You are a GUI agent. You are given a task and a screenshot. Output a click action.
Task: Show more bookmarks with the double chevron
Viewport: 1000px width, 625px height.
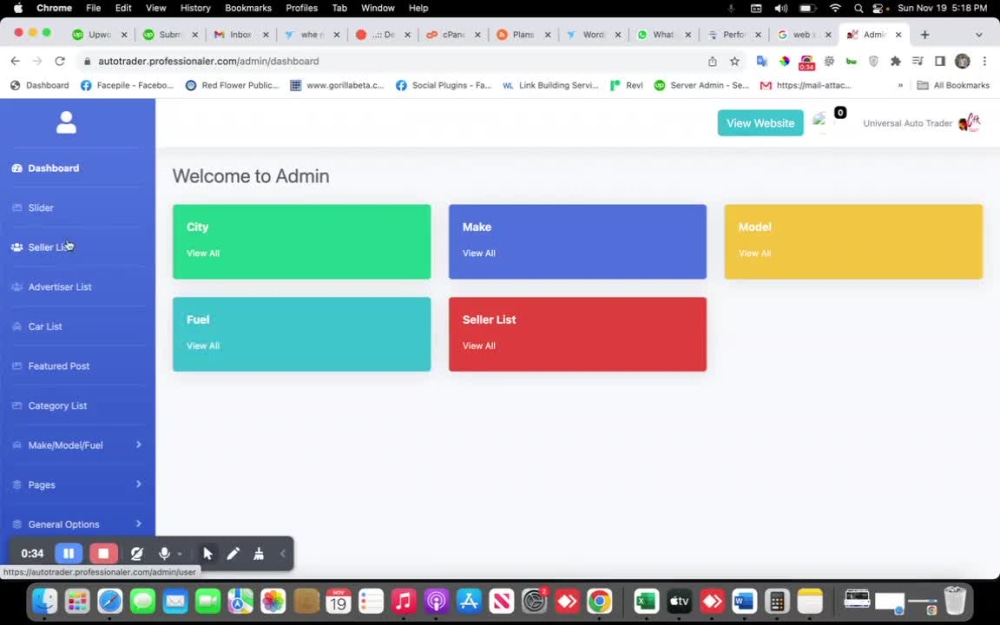[900, 85]
